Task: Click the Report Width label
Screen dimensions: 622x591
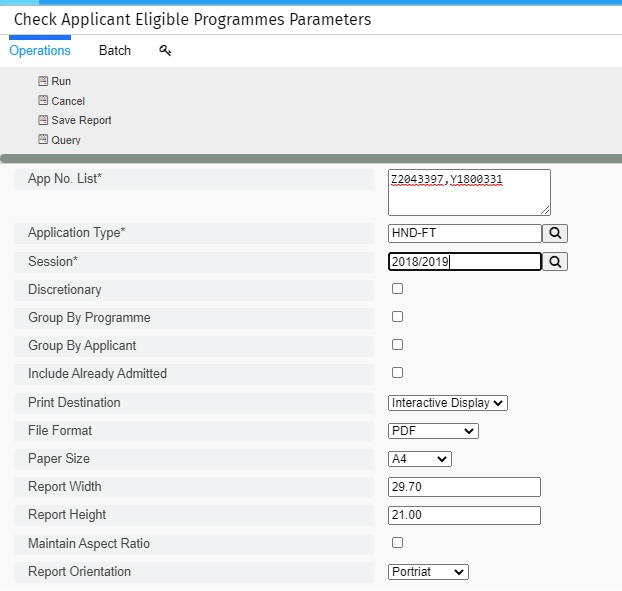Action: [65, 487]
